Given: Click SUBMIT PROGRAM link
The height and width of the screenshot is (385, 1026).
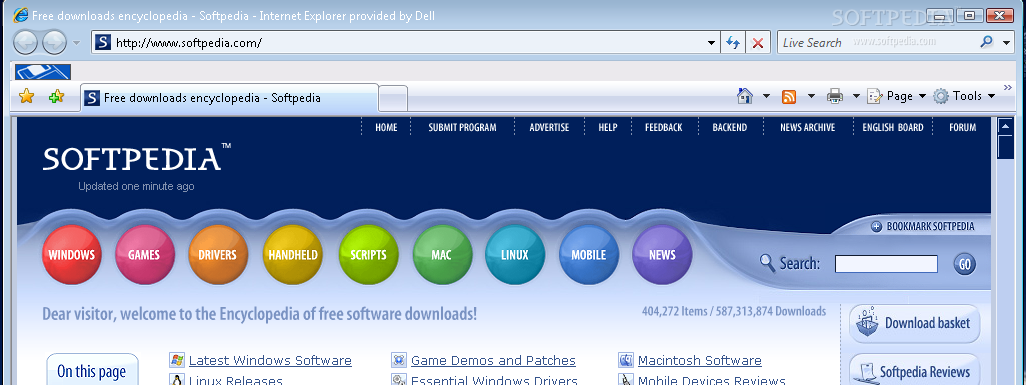Looking at the screenshot, I should coord(462,128).
